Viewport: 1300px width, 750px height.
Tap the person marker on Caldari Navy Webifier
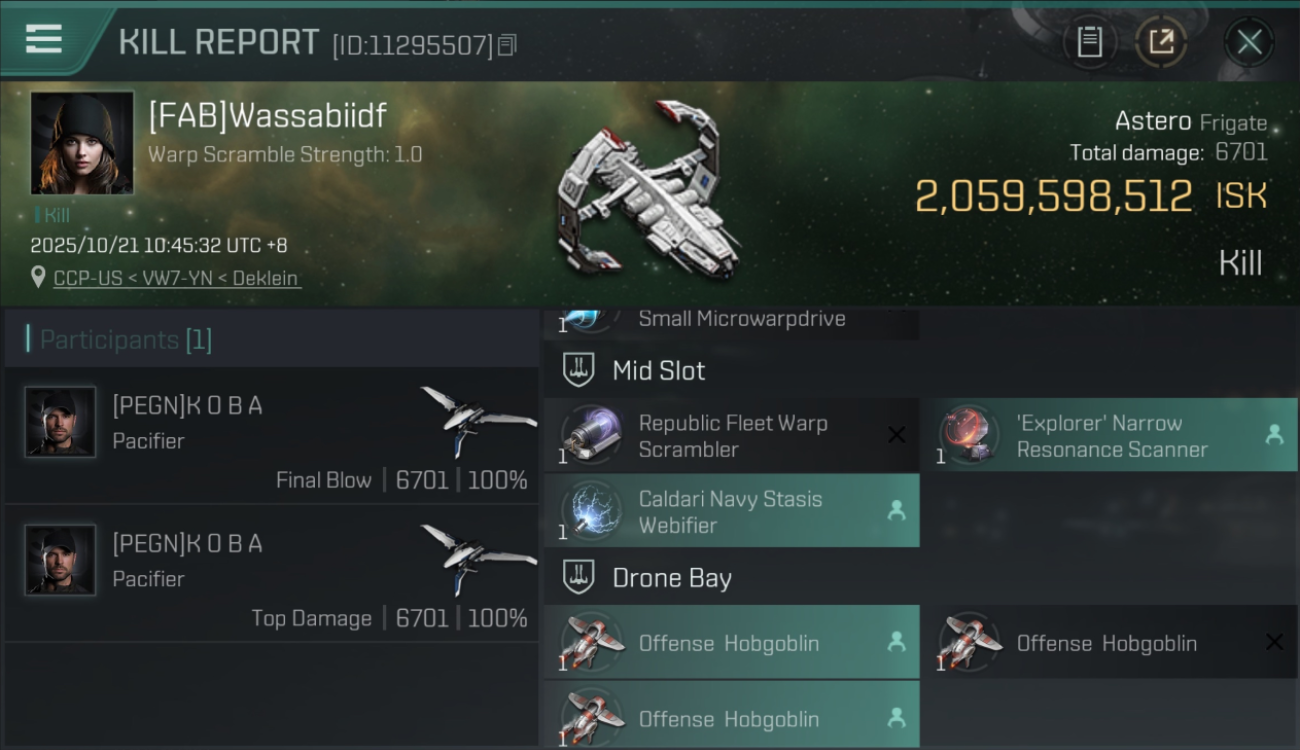[x=896, y=511]
